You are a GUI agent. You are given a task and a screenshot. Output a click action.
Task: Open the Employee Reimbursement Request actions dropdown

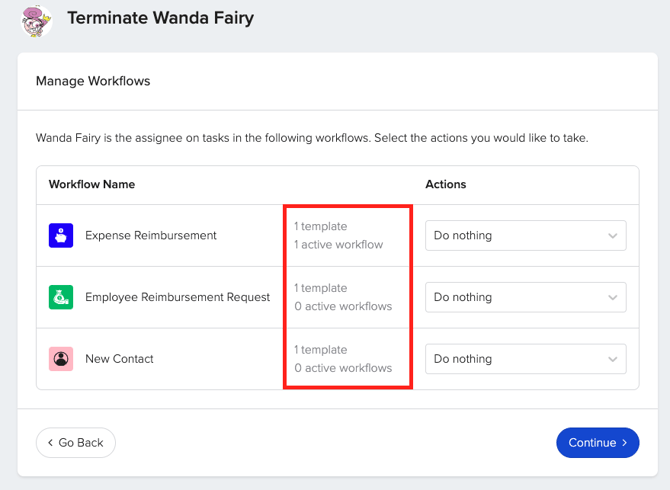point(526,297)
